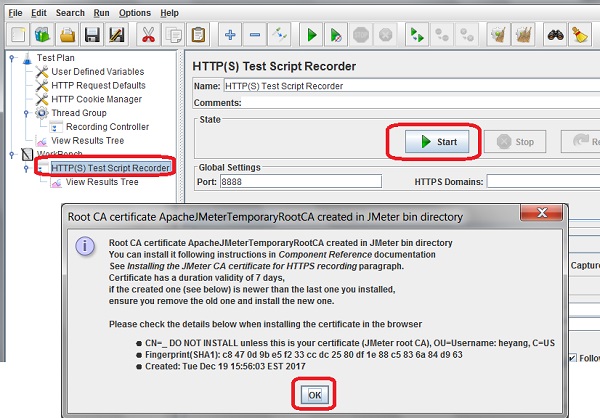Click the Name input field
Image resolution: width=600 pixels, height=418 pixels.
pyautogui.click(x=412, y=86)
